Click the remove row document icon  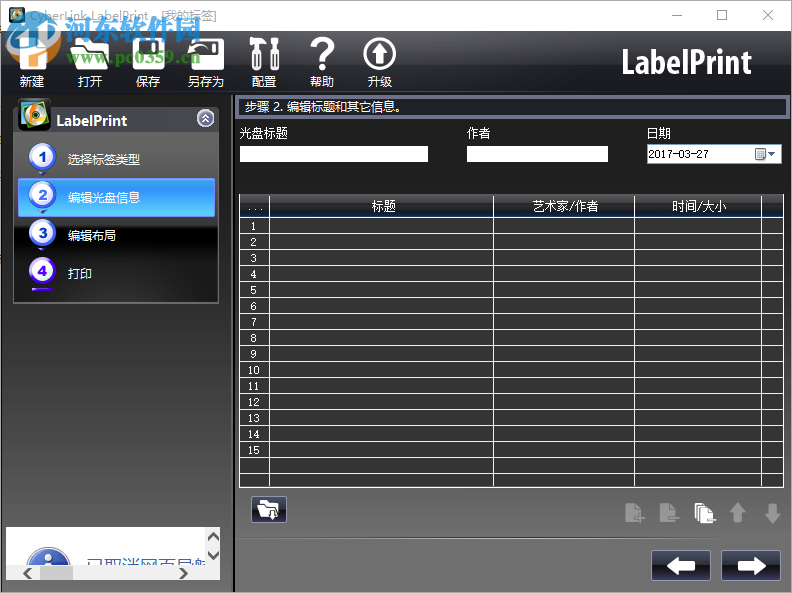669,513
